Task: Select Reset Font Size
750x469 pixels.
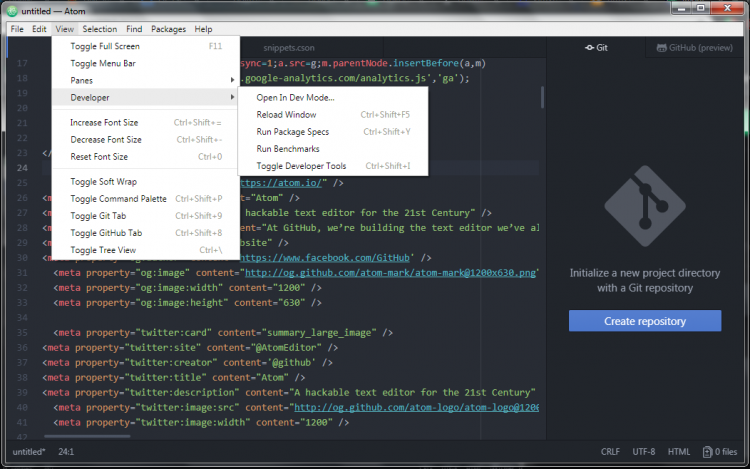Action: point(145,157)
